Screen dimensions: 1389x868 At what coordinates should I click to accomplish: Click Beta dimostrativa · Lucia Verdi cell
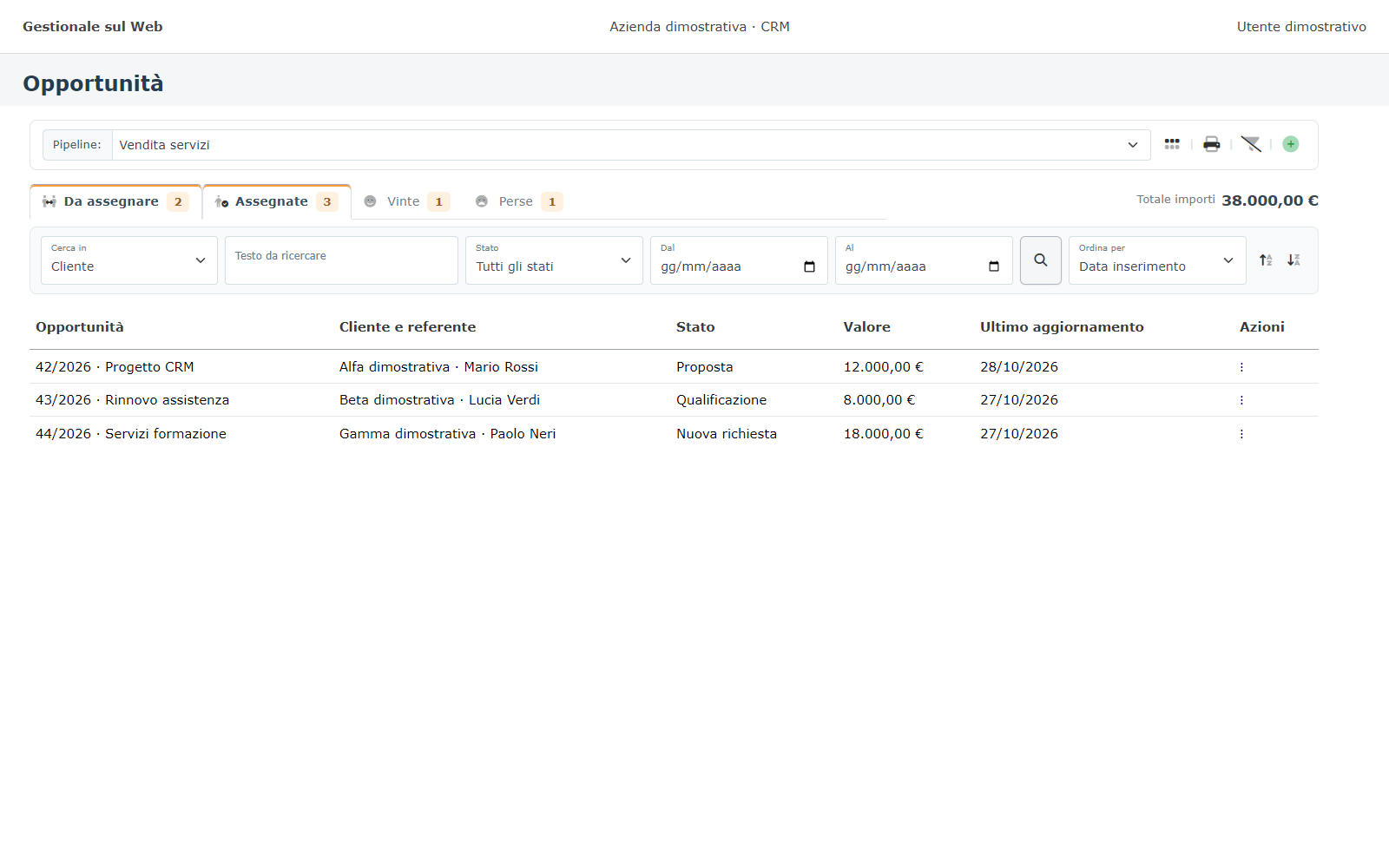(439, 400)
